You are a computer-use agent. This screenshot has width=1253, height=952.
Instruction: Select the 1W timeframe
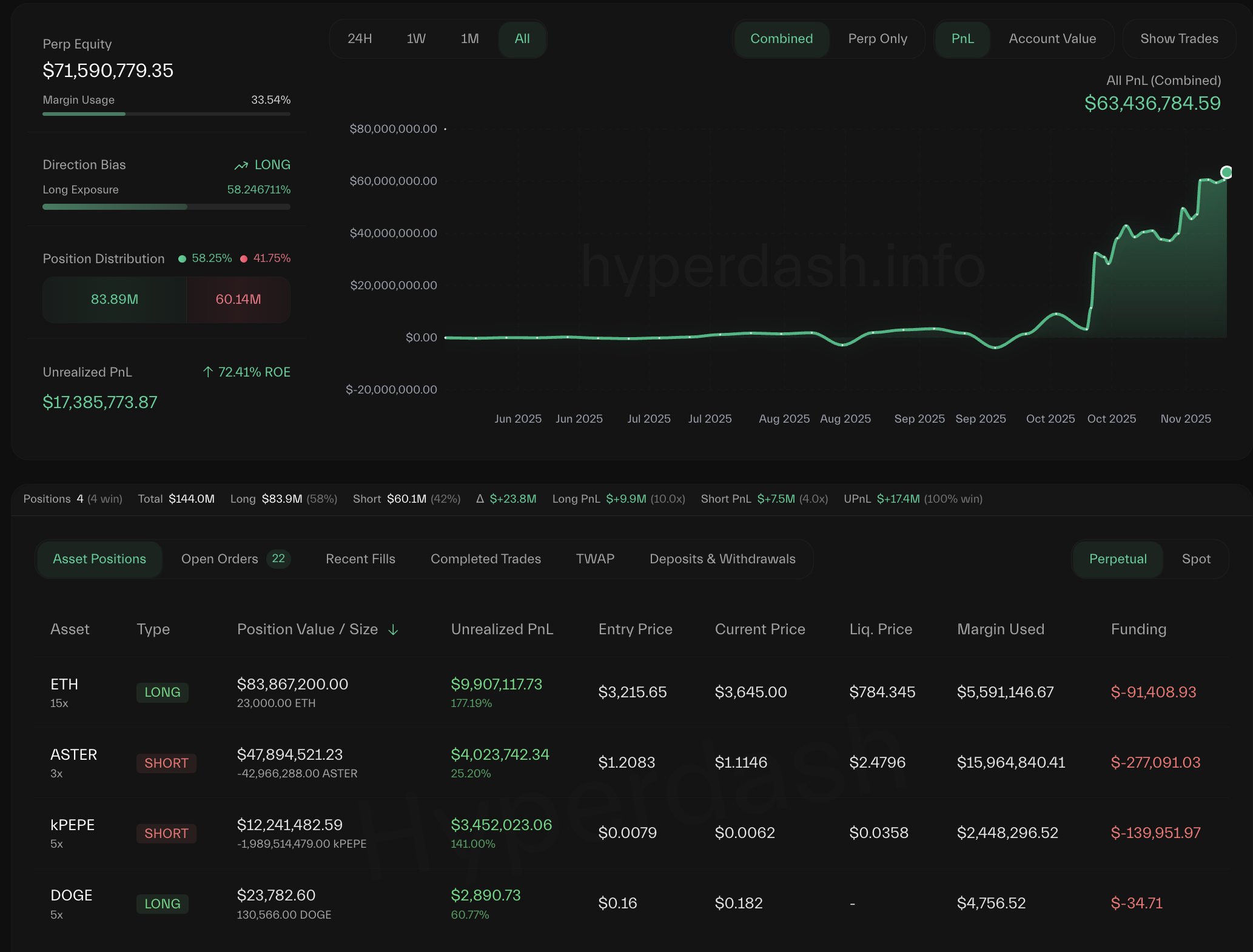[415, 38]
